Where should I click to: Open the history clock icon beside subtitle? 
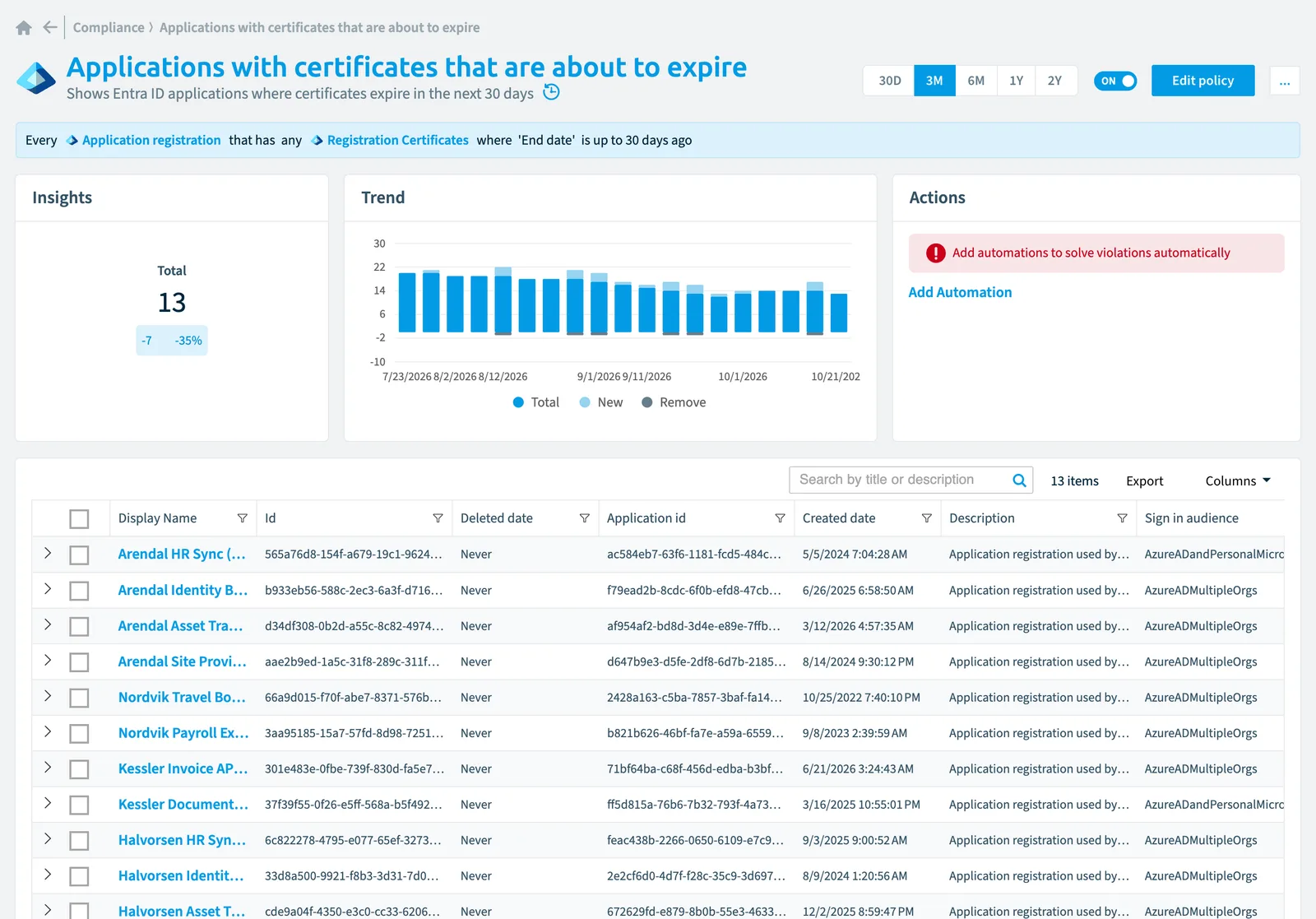tap(552, 92)
